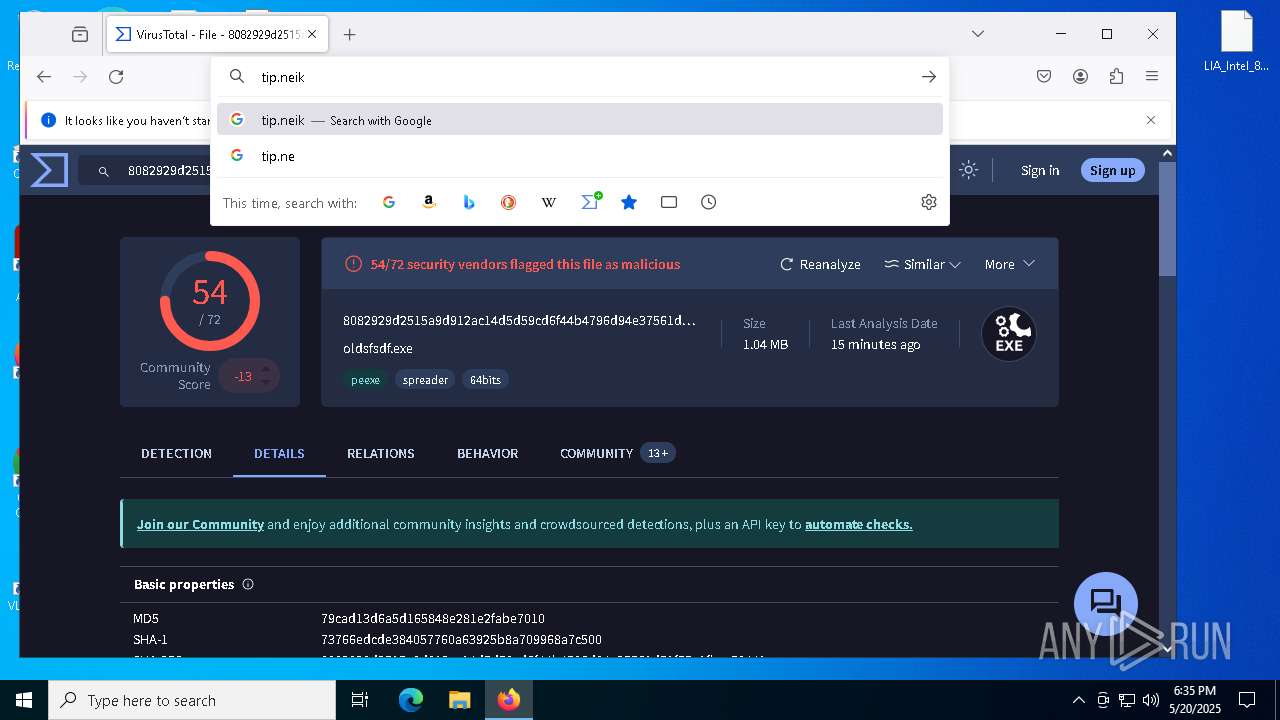The image size is (1280, 720).
Task: Search open tabs icon
Action: 669,202
